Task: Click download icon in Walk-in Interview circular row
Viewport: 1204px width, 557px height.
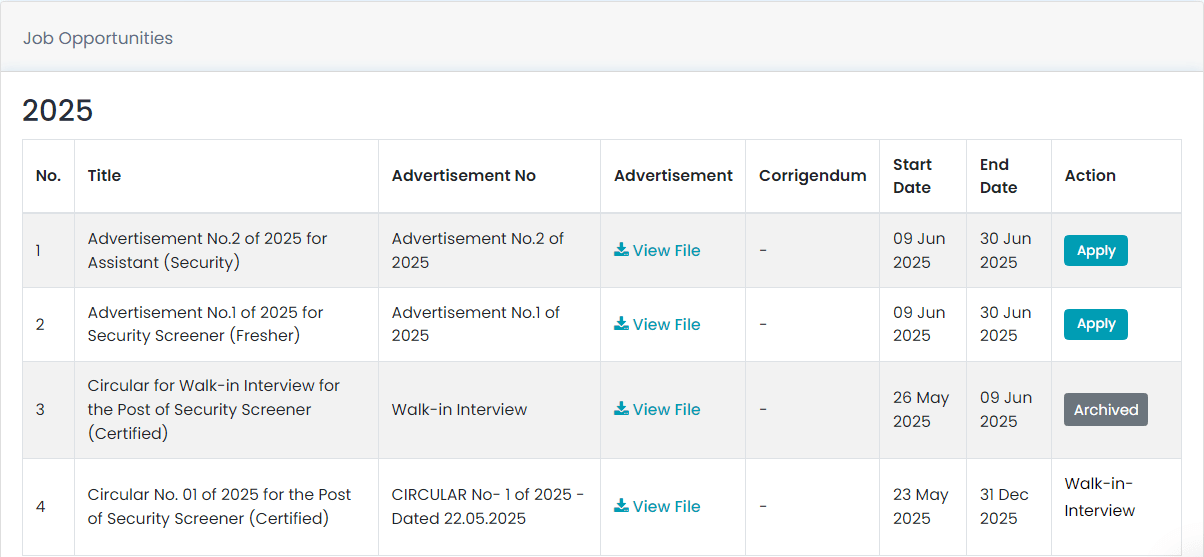Action: 621,409
